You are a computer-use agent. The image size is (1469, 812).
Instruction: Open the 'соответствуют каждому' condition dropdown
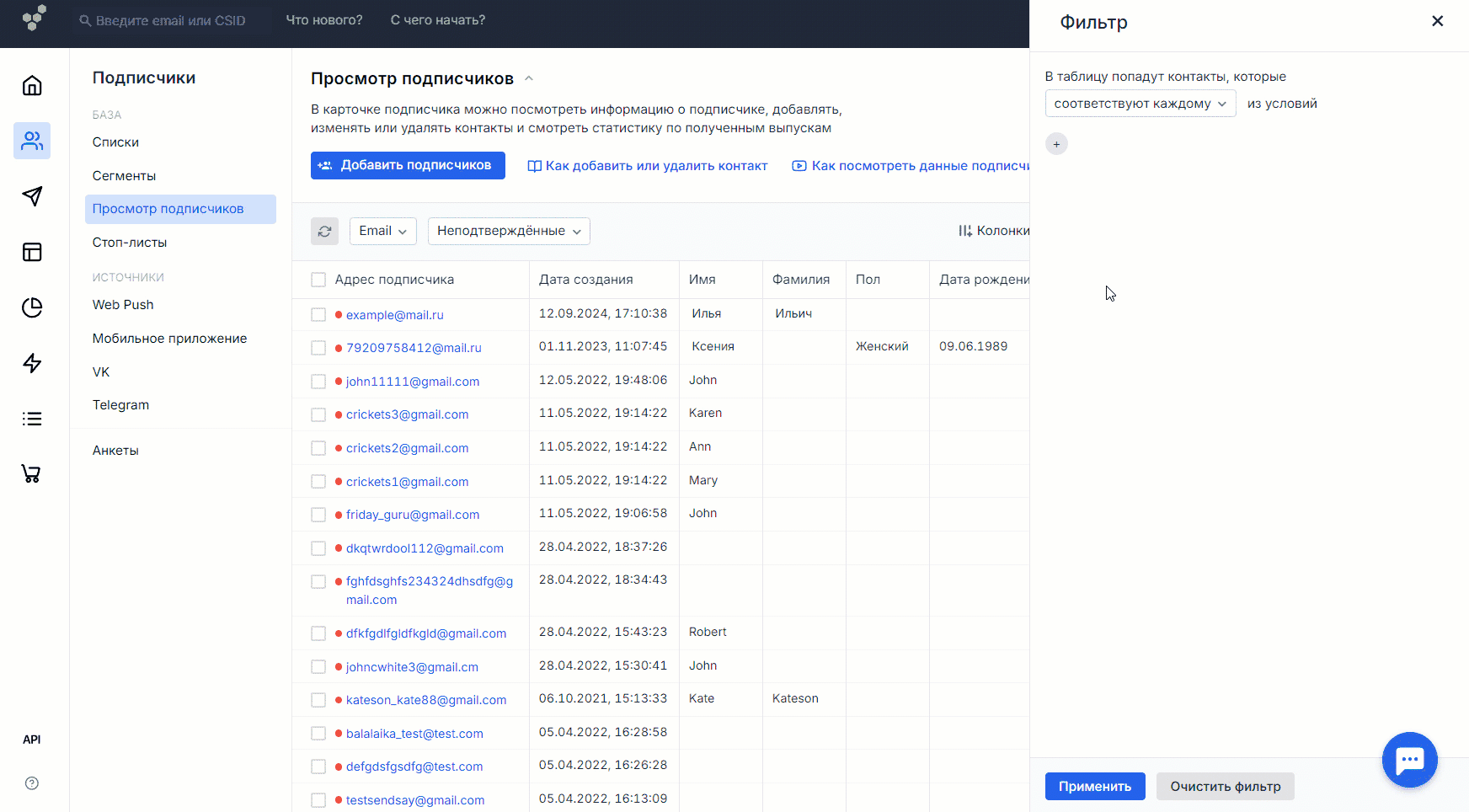(1140, 104)
